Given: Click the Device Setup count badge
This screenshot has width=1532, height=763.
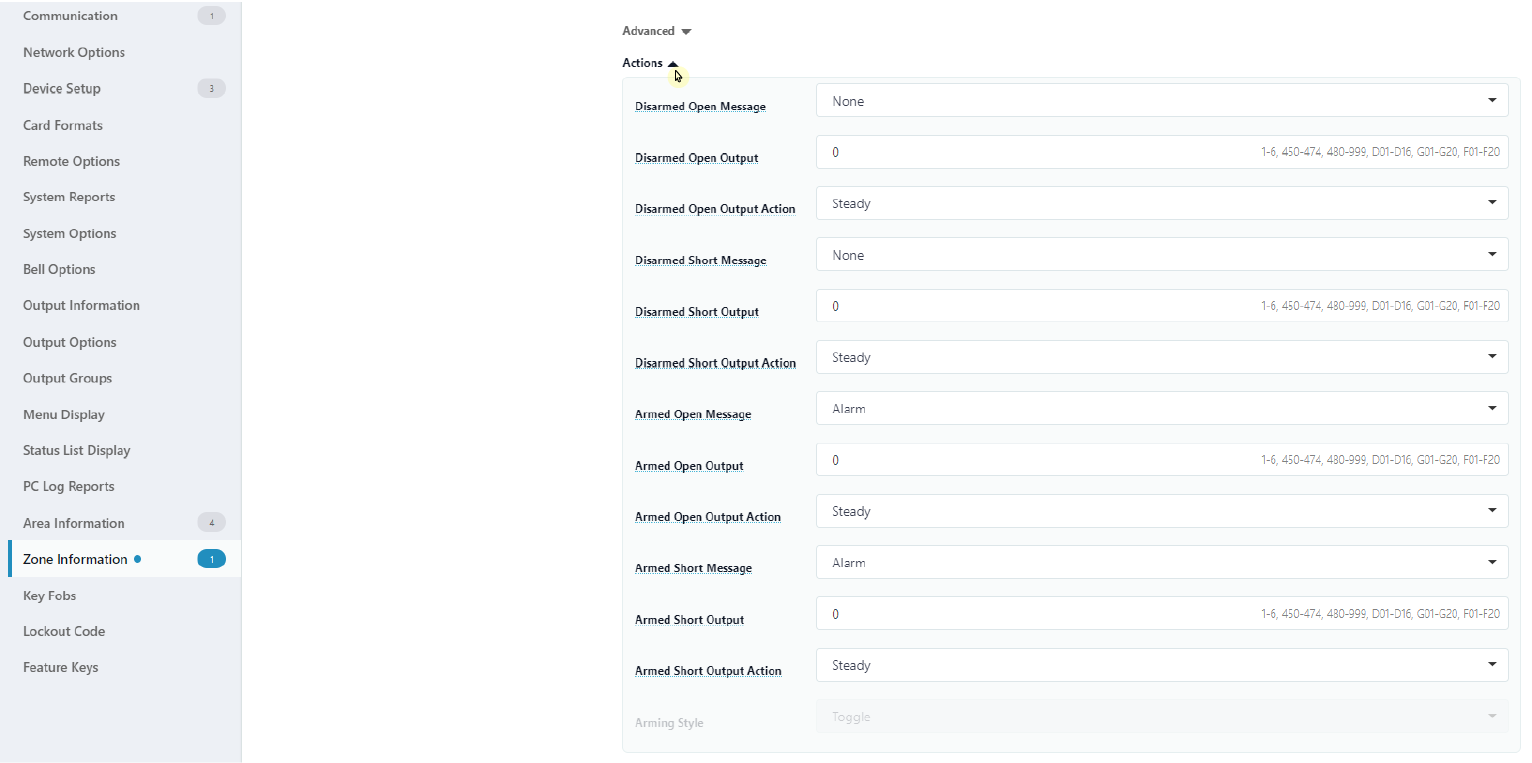Looking at the screenshot, I should click(x=211, y=89).
